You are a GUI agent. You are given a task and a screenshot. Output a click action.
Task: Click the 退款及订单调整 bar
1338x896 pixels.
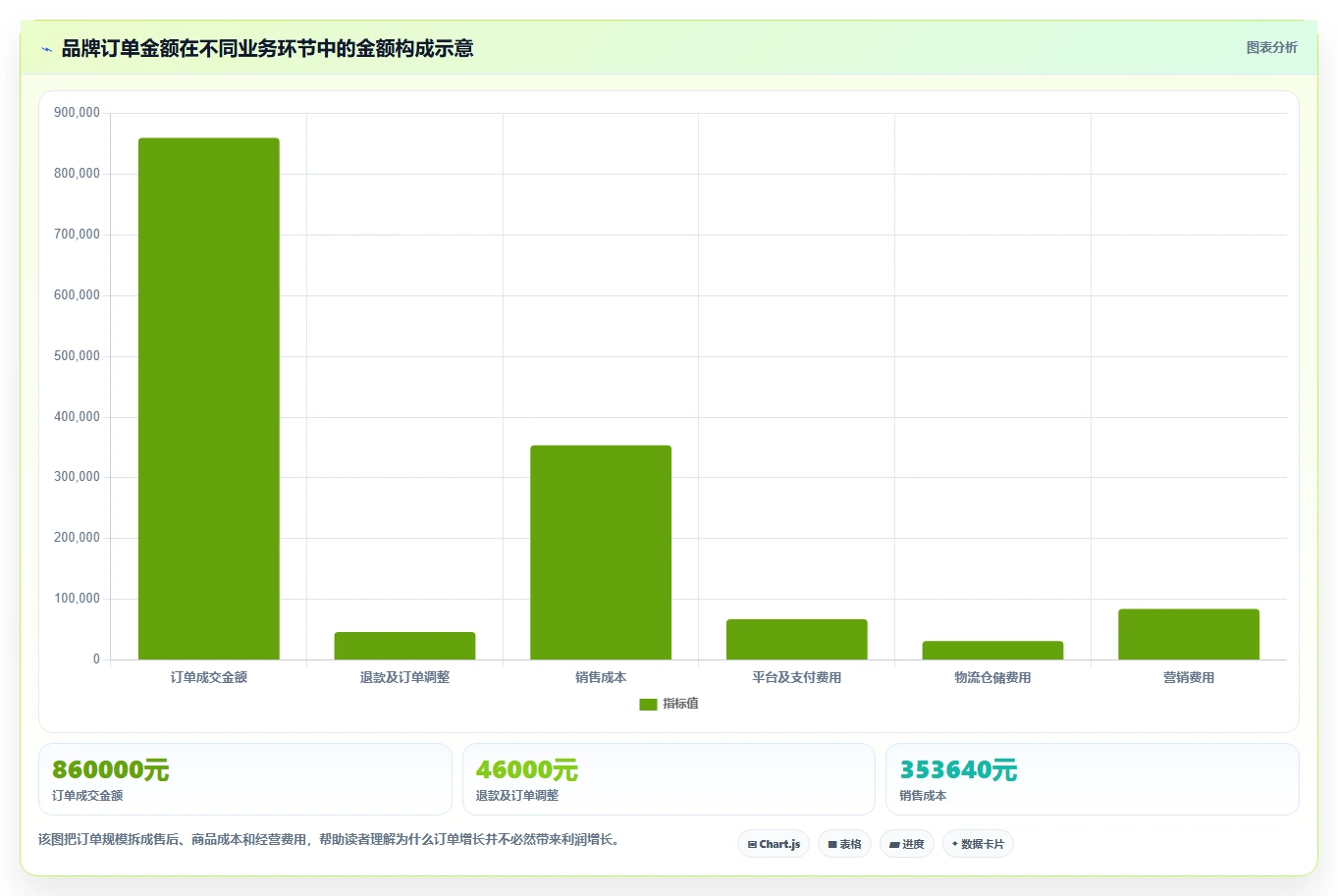pos(404,646)
